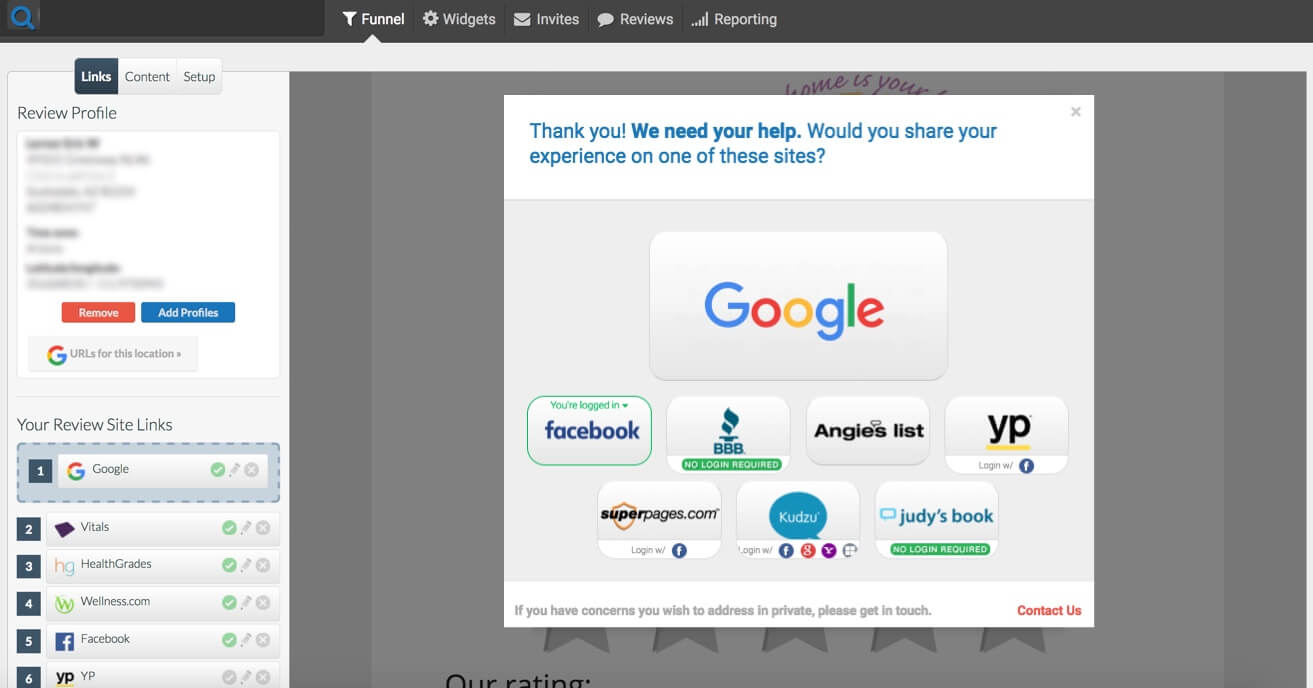Screen dimensions: 1313x688
Task: Click the Google G icon in the links list
Action: [76, 470]
